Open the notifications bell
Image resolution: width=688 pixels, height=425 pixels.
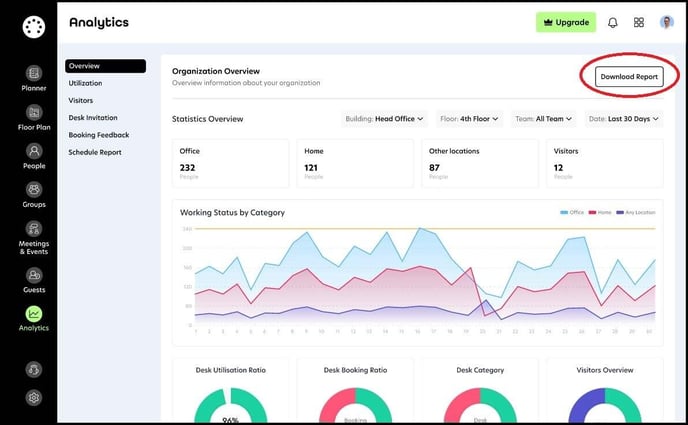[x=613, y=22]
